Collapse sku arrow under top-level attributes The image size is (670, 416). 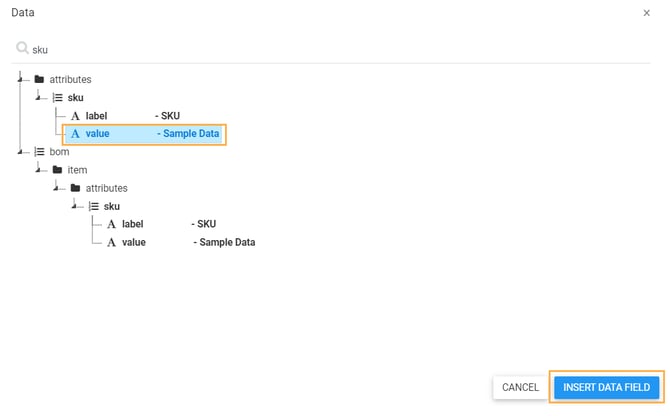(39, 96)
